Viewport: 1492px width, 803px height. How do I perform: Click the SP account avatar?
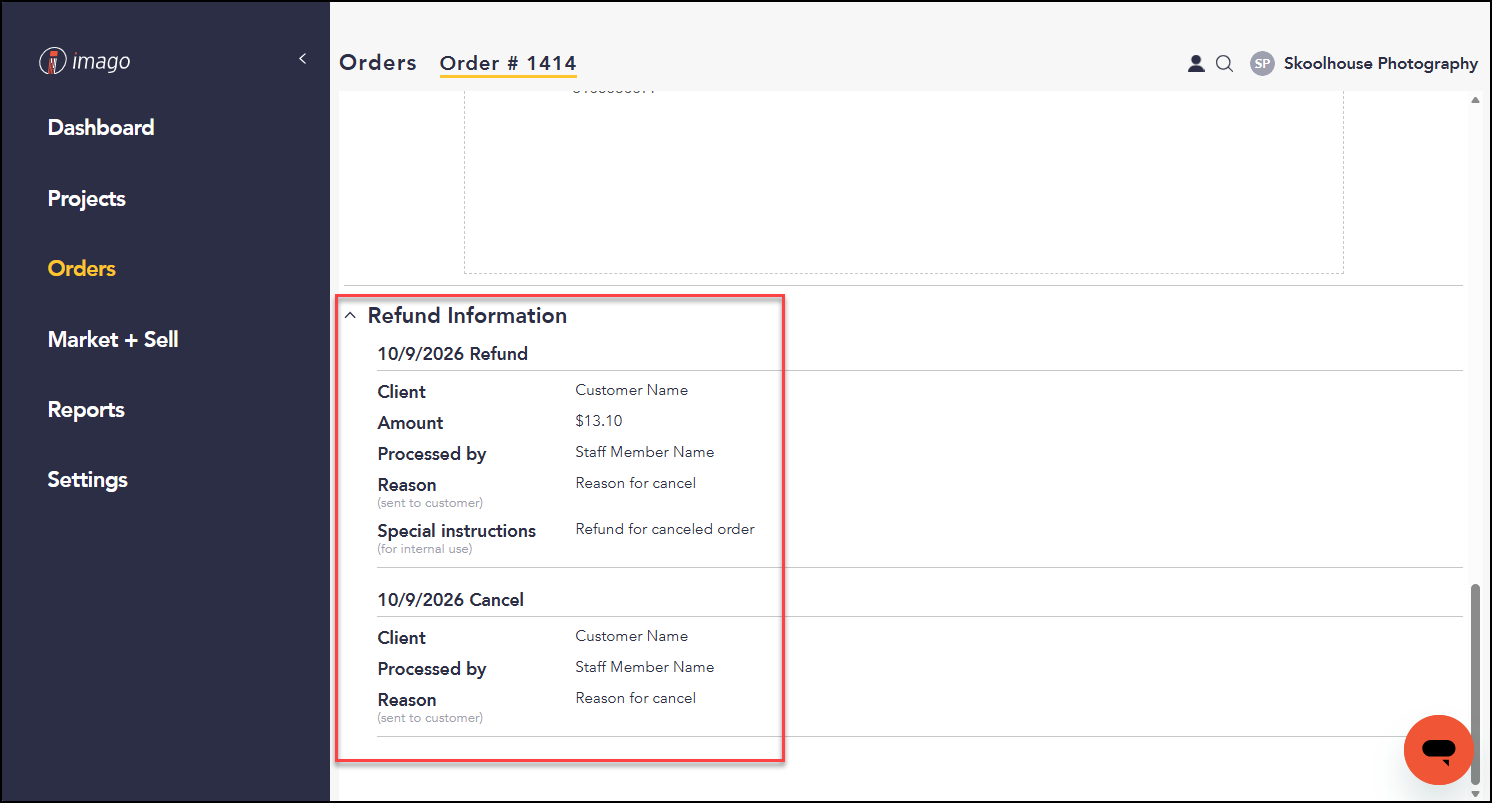1263,63
